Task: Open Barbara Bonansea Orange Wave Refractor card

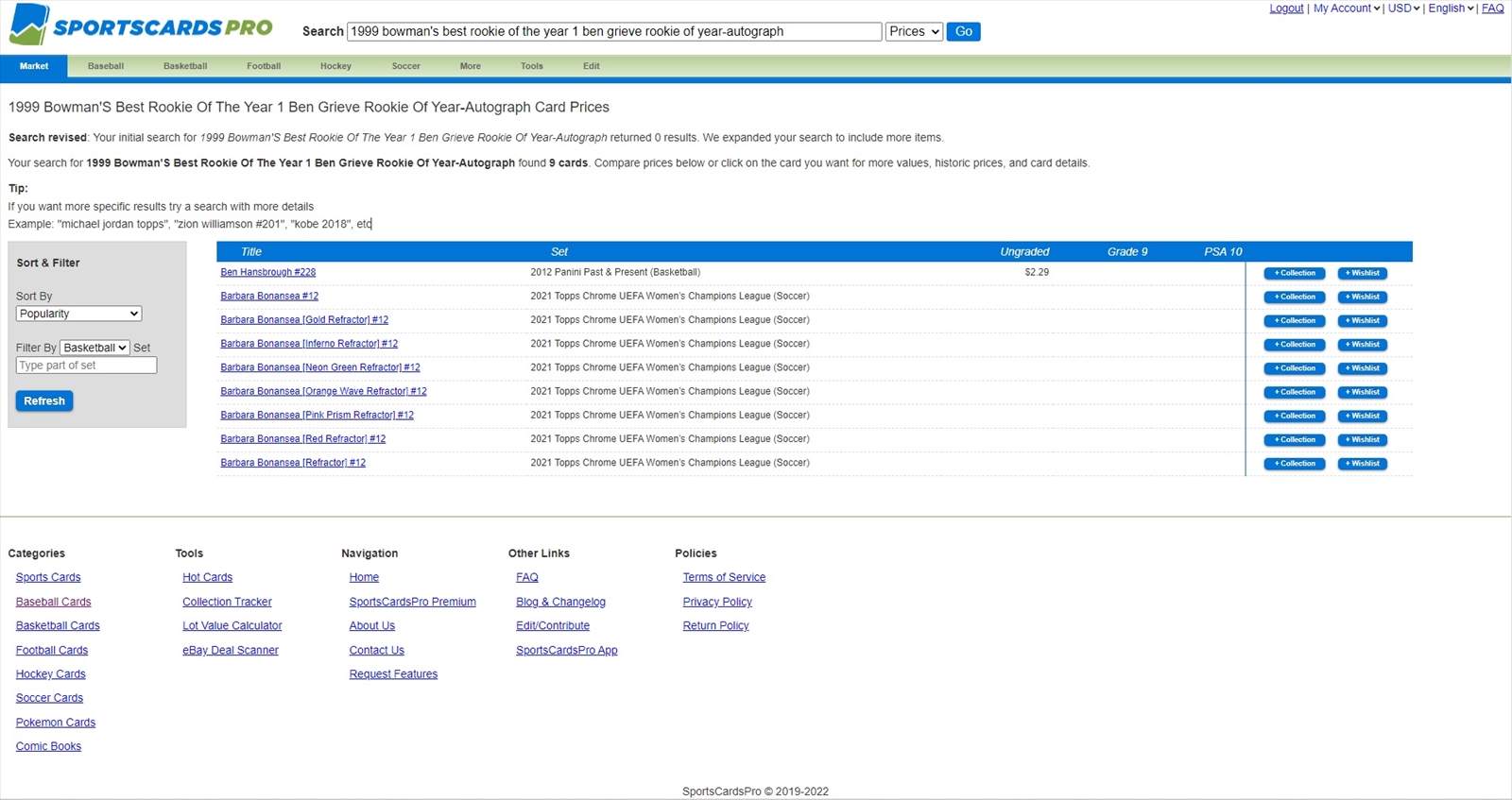Action: point(323,391)
